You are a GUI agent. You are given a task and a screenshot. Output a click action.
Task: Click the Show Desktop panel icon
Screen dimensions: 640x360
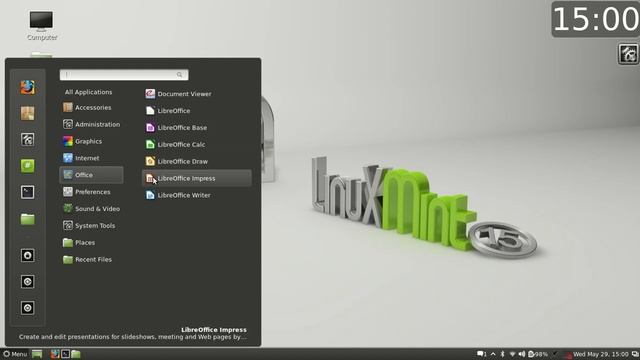click(37, 354)
